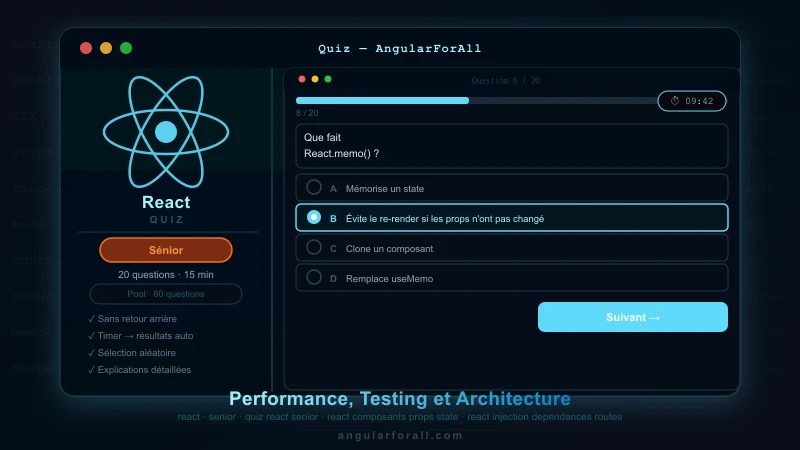Click 'Question 8 / 20' header text

tap(506, 81)
